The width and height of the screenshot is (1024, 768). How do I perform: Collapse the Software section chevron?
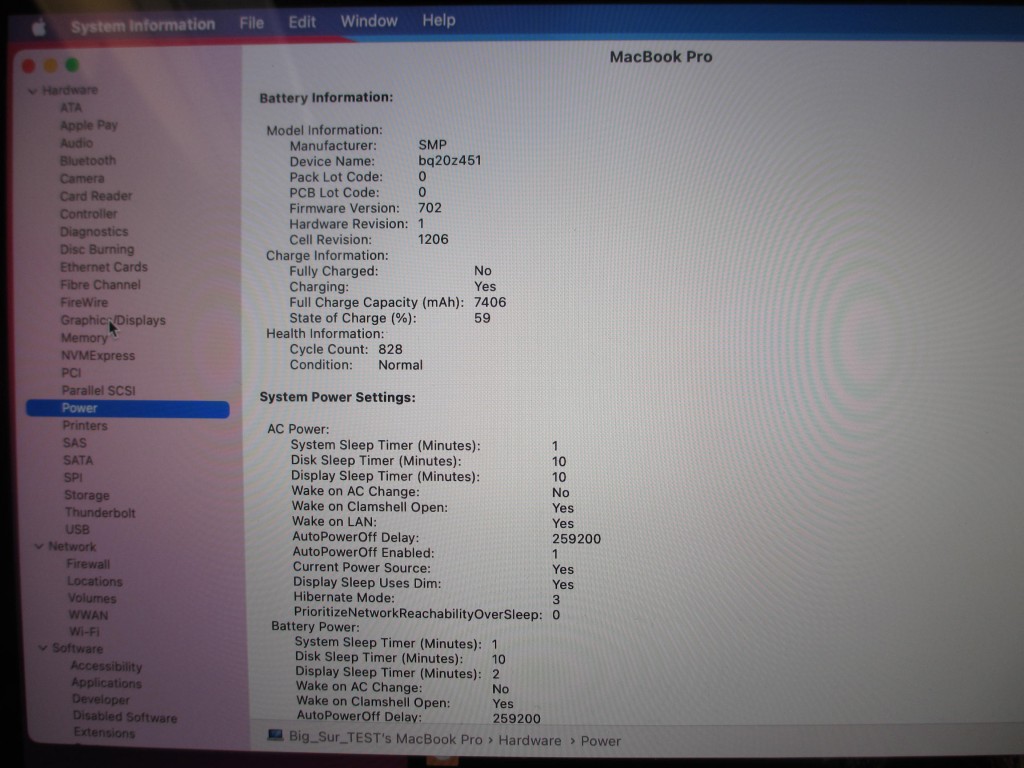click(x=42, y=648)
